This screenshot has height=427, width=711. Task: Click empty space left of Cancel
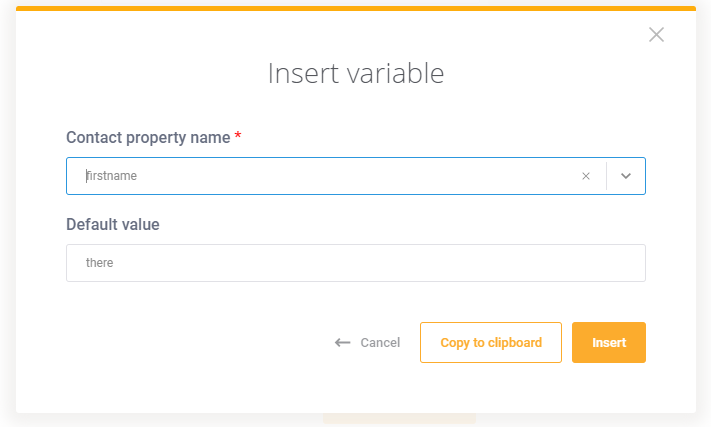[200, 343]
